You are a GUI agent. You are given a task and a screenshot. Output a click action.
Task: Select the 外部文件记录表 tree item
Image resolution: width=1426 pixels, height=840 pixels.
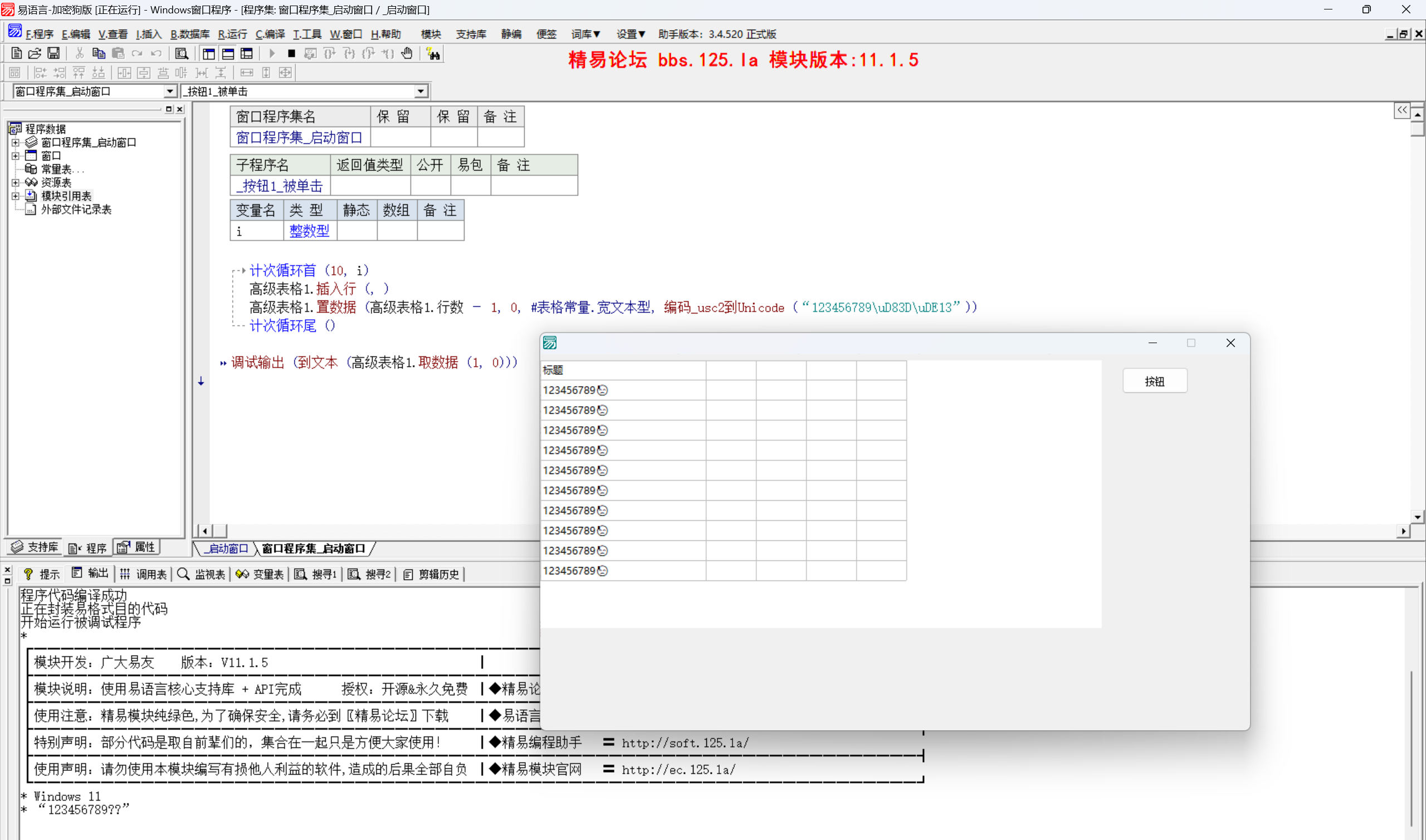tap(76, 209)
